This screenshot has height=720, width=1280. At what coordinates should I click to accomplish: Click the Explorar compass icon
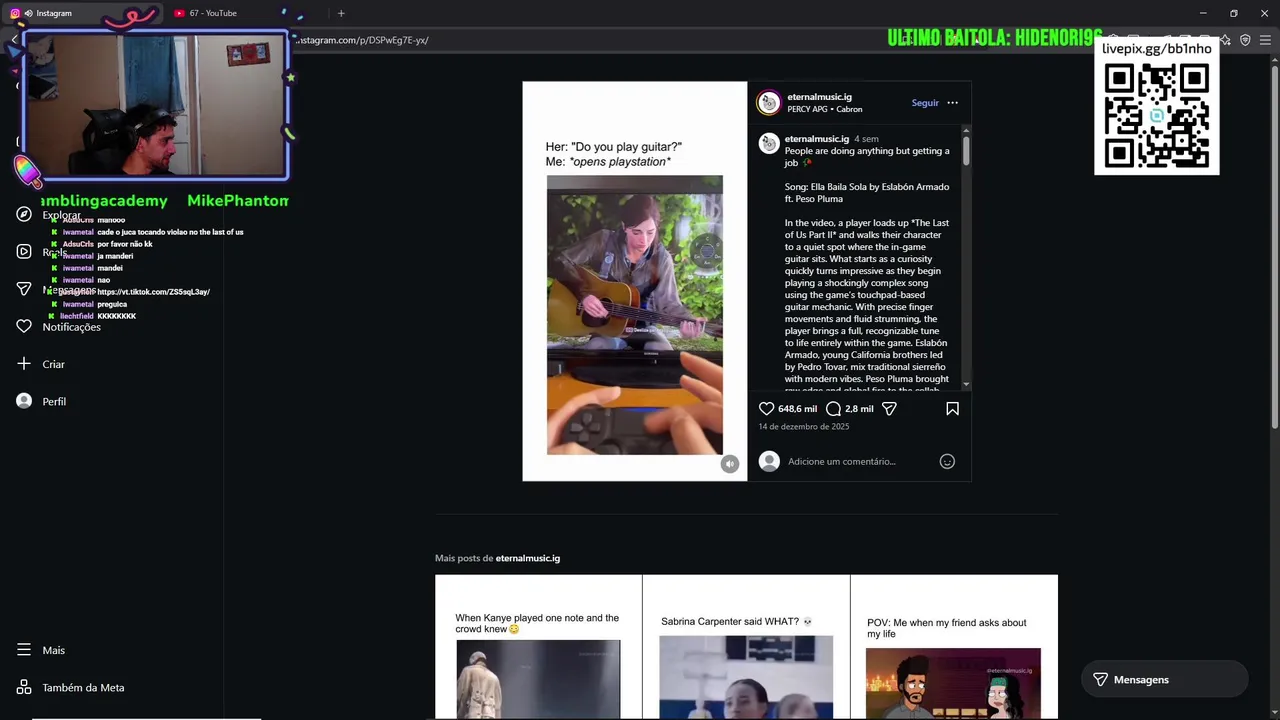(24, 214)
